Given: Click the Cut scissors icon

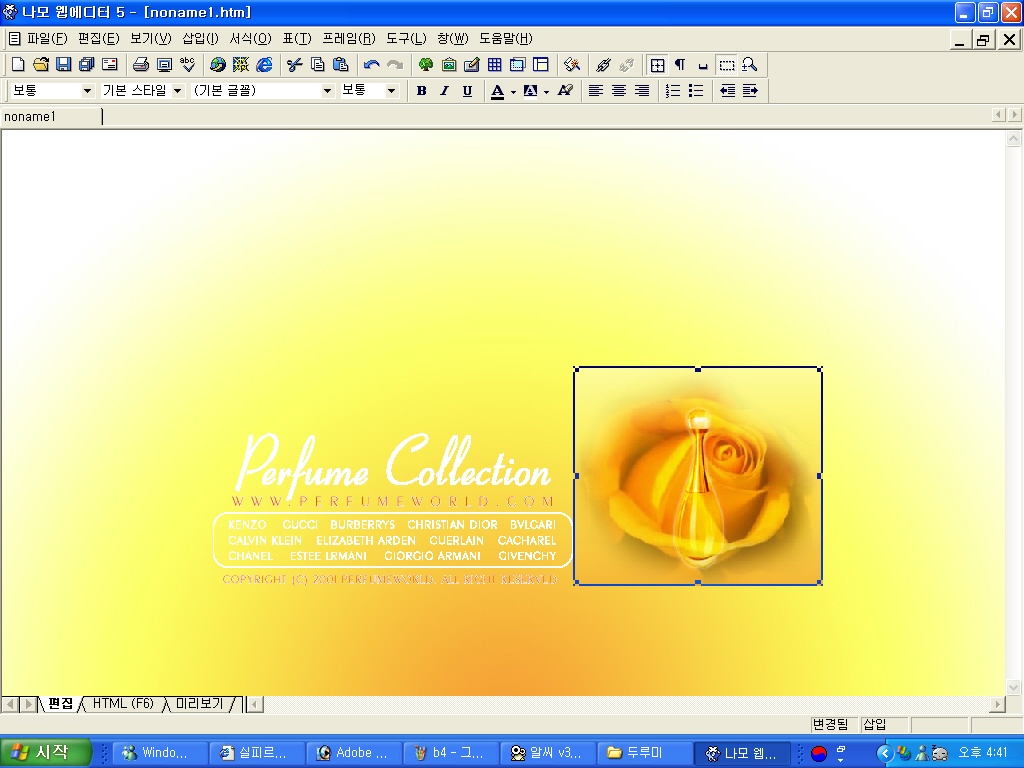Looking at the screenshot, I should pos(294,65).
